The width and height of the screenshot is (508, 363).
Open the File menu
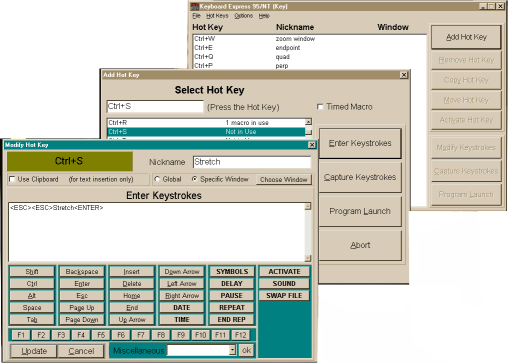[x=196, y=16]
